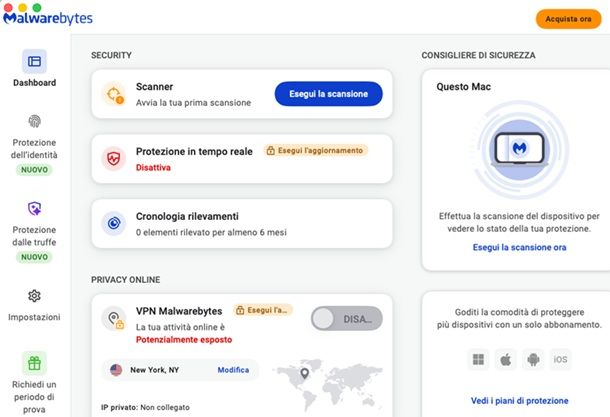The height and width of the screenshot is (417, 610).
Task: Click the yellow macOS minimize button
Action: pos(23,7)
